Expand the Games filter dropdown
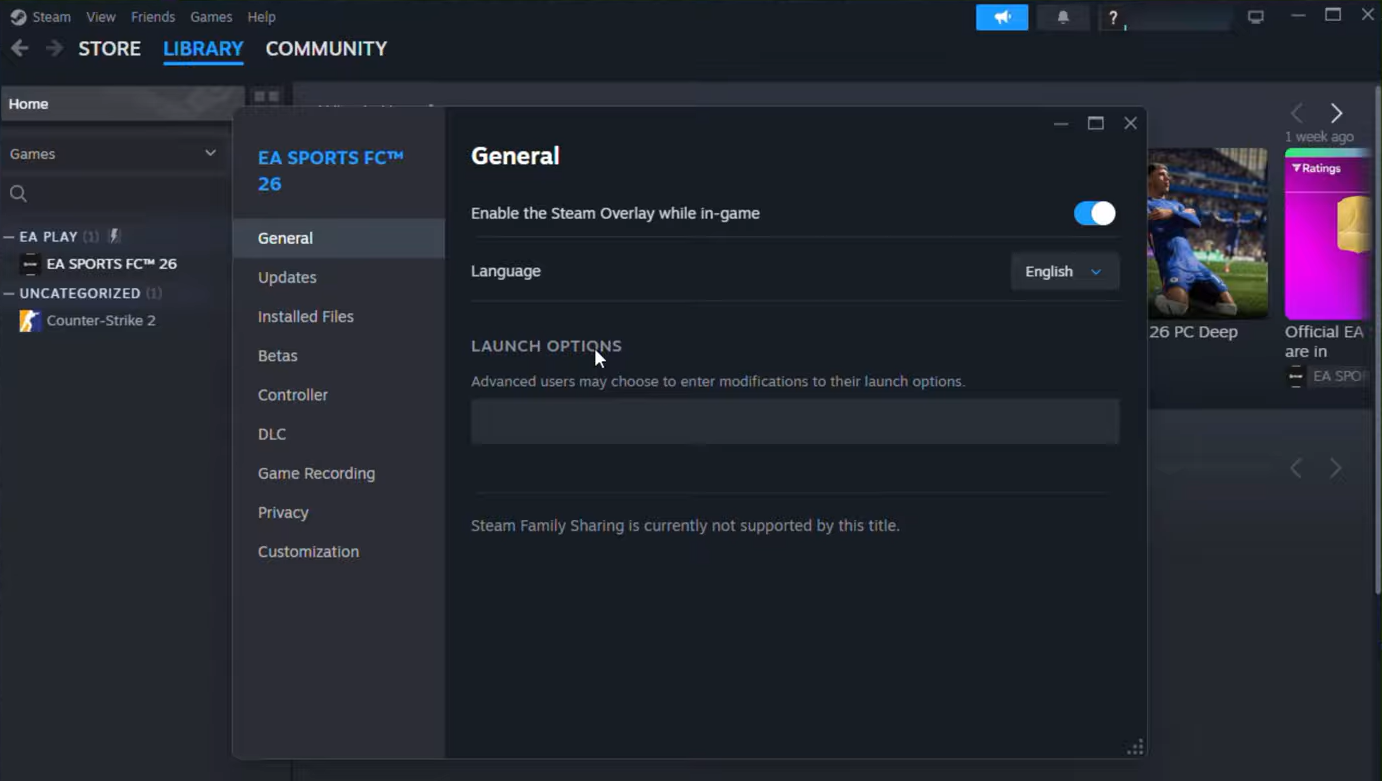The image size is (1382, 781). (112, 153)
